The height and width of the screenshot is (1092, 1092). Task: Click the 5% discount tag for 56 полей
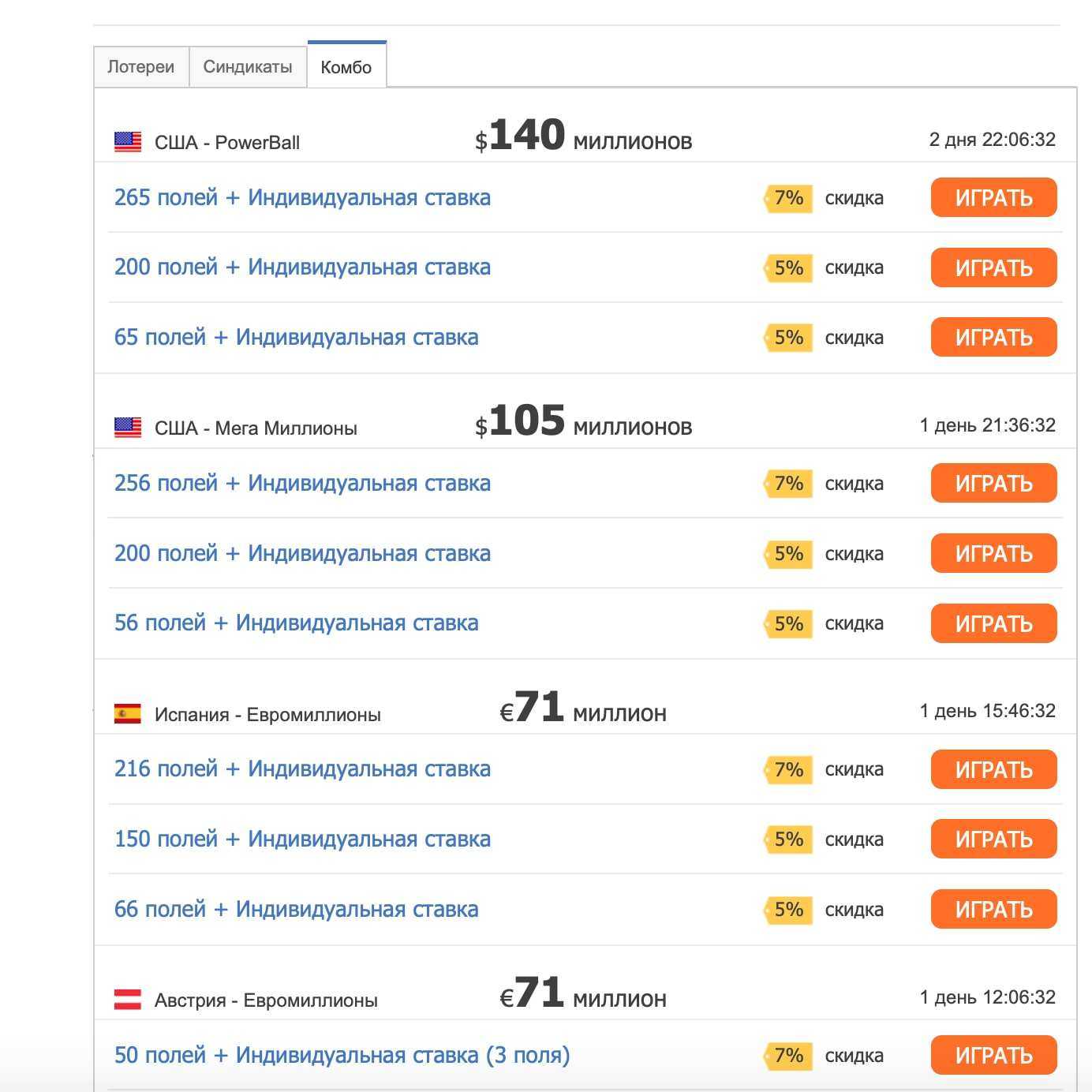[x=788, y=623]
